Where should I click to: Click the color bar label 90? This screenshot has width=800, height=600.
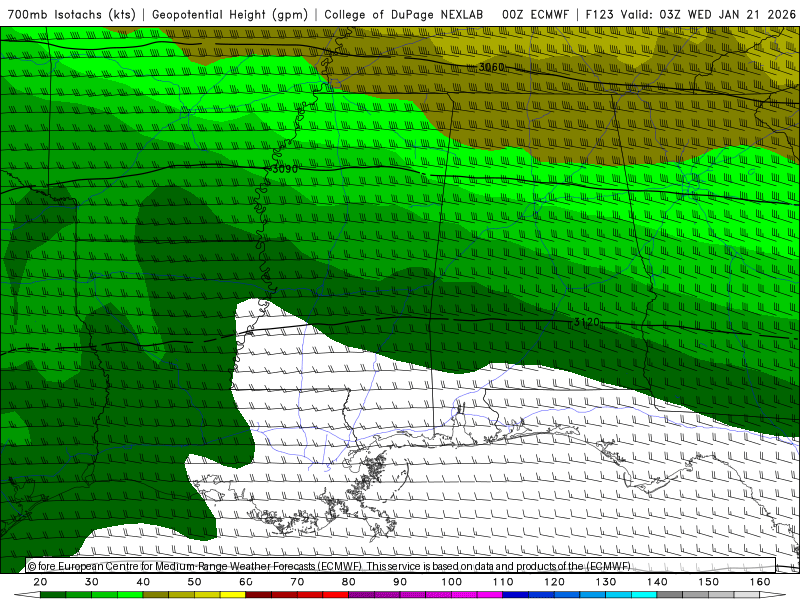point(400,582)
